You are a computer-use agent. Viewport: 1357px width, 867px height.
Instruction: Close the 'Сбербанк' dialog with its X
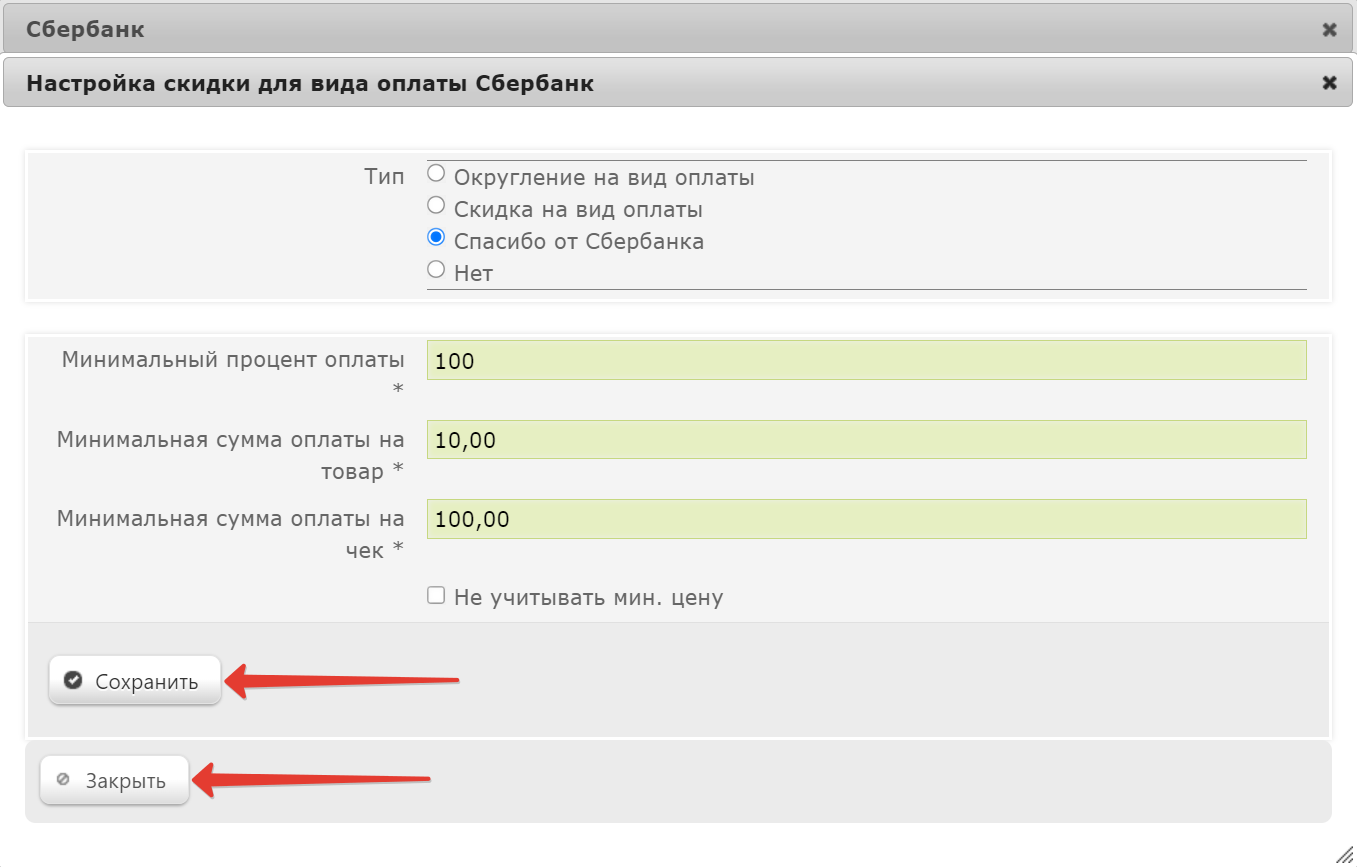click(x=1330, y=30)
